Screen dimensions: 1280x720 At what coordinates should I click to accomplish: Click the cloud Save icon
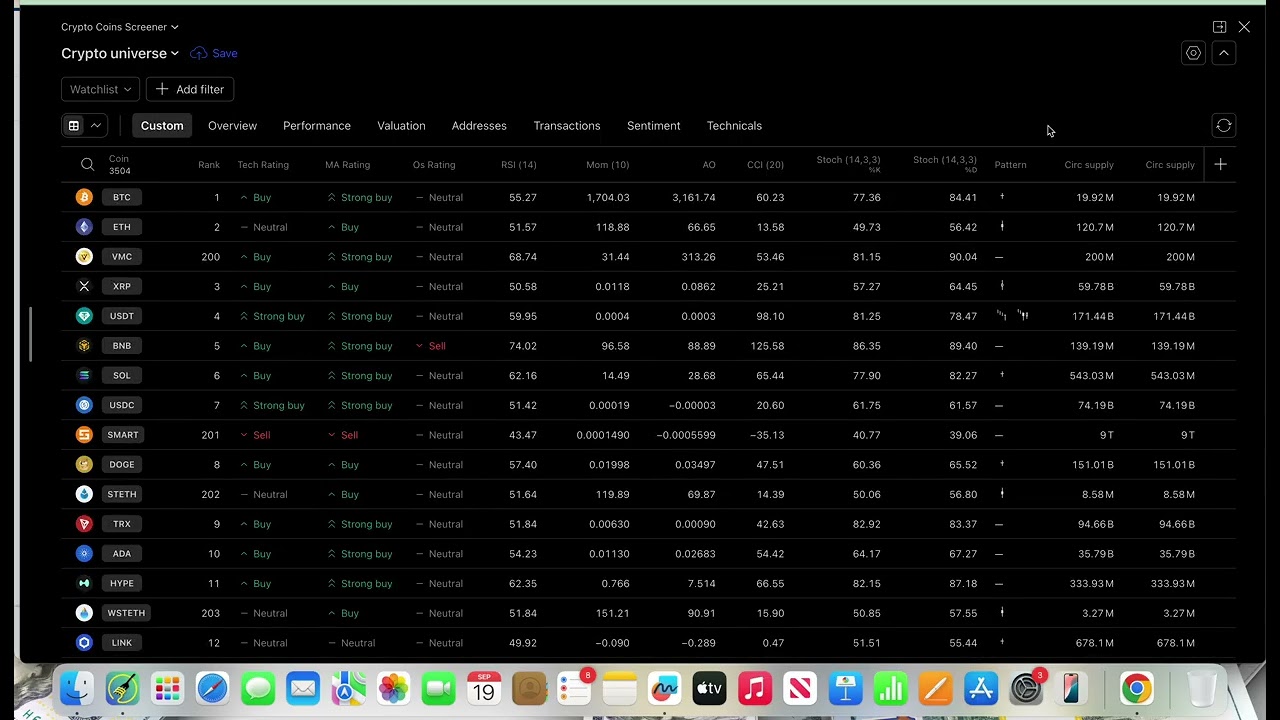coord(198,53)
